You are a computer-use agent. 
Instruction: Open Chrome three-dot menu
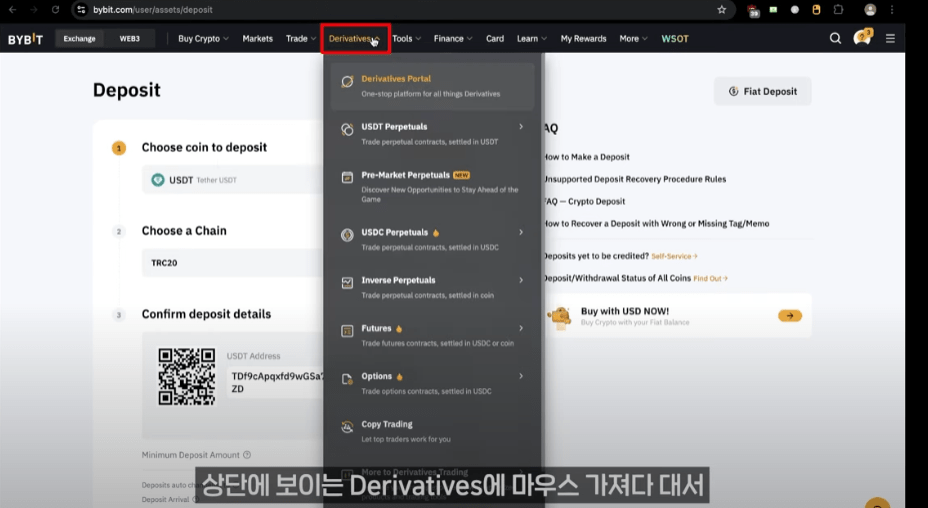pyautogui.click(x=892, y=9)
